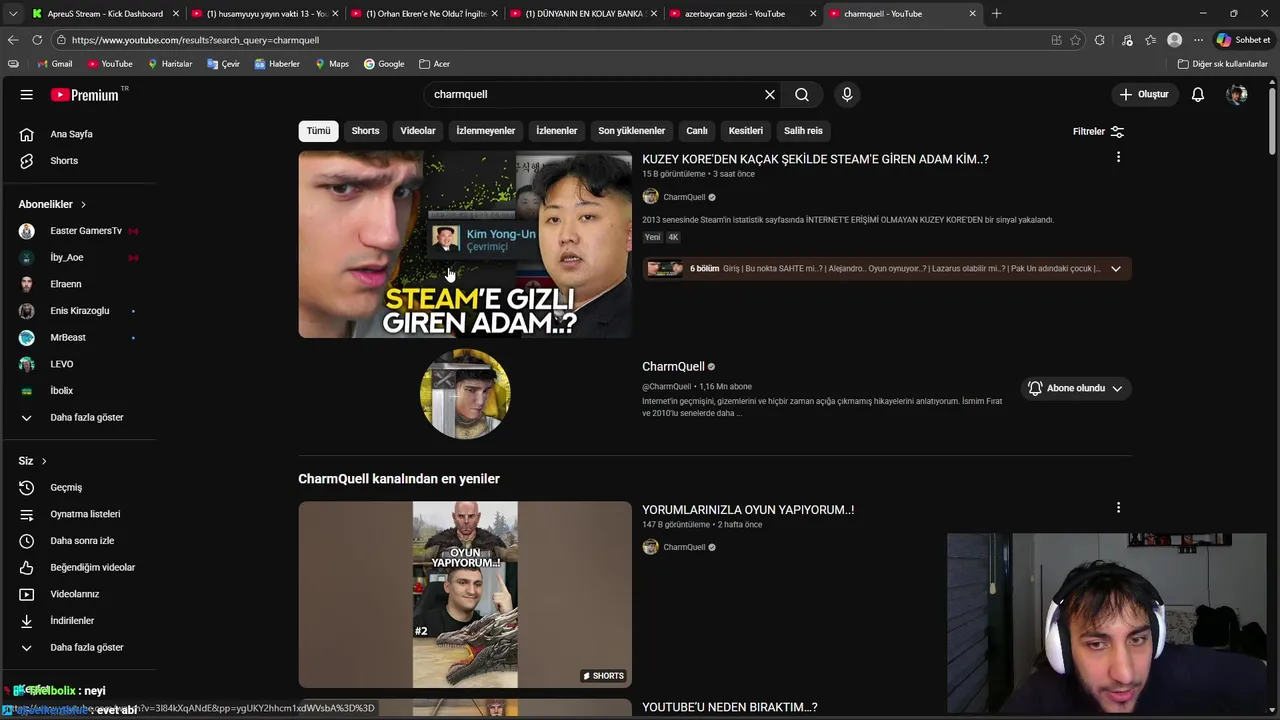Open the Abone olundu subscription dropdown

click(1076, 388)
